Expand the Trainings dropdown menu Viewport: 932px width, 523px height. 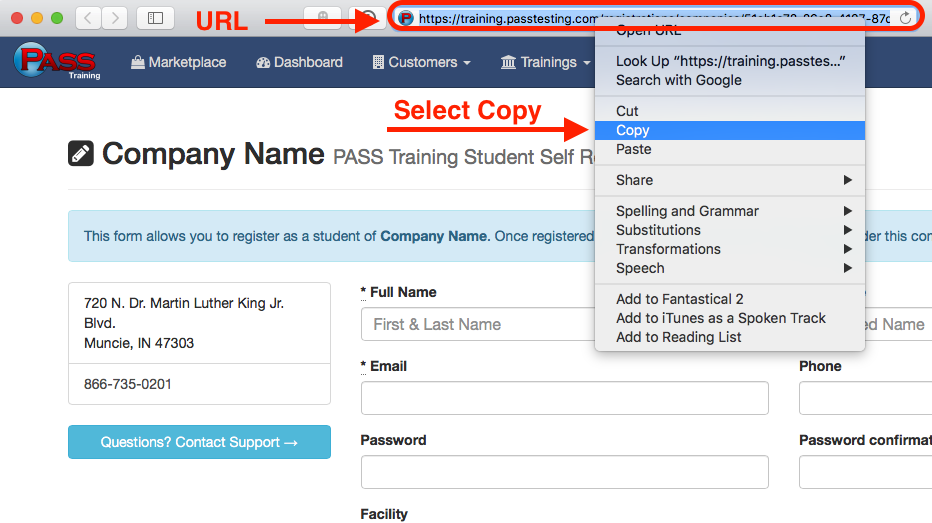click(546, 62)
